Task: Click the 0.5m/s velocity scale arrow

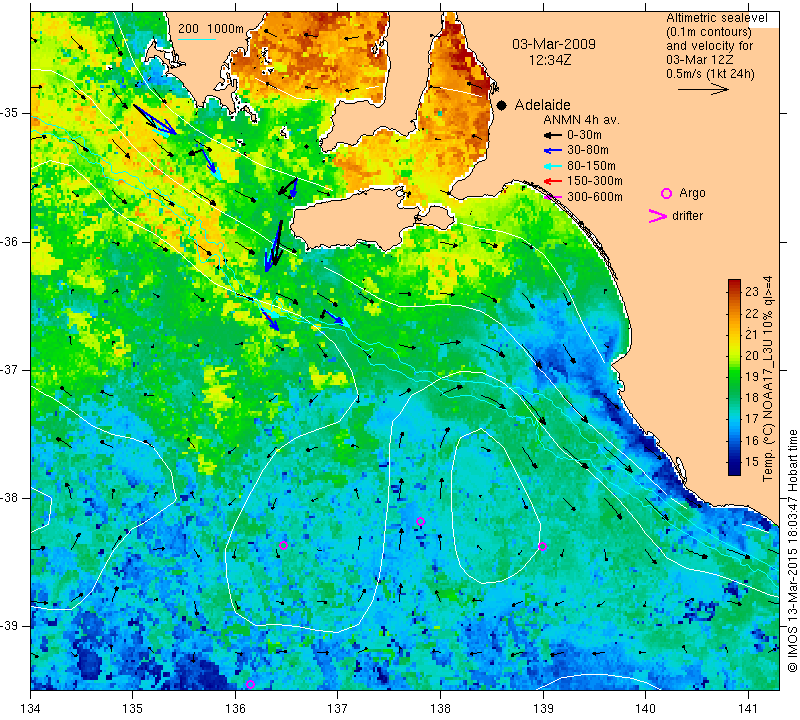Action: (703, 89)
